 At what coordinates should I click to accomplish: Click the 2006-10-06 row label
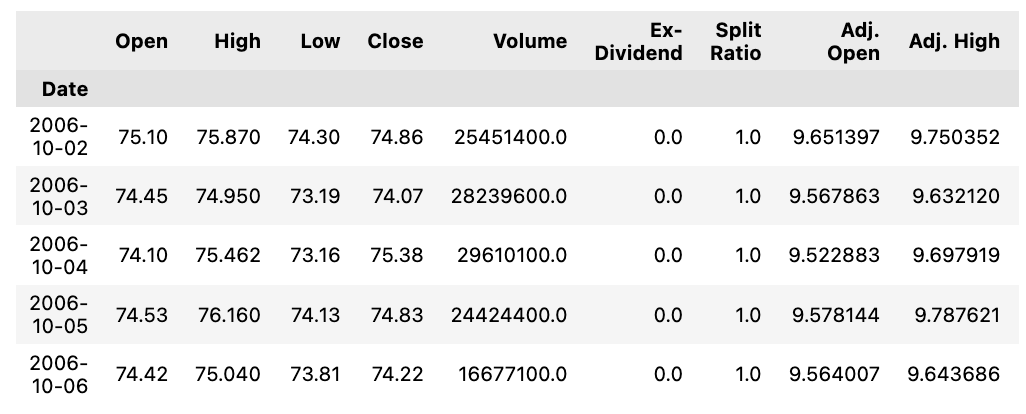(x=58, y=374)
